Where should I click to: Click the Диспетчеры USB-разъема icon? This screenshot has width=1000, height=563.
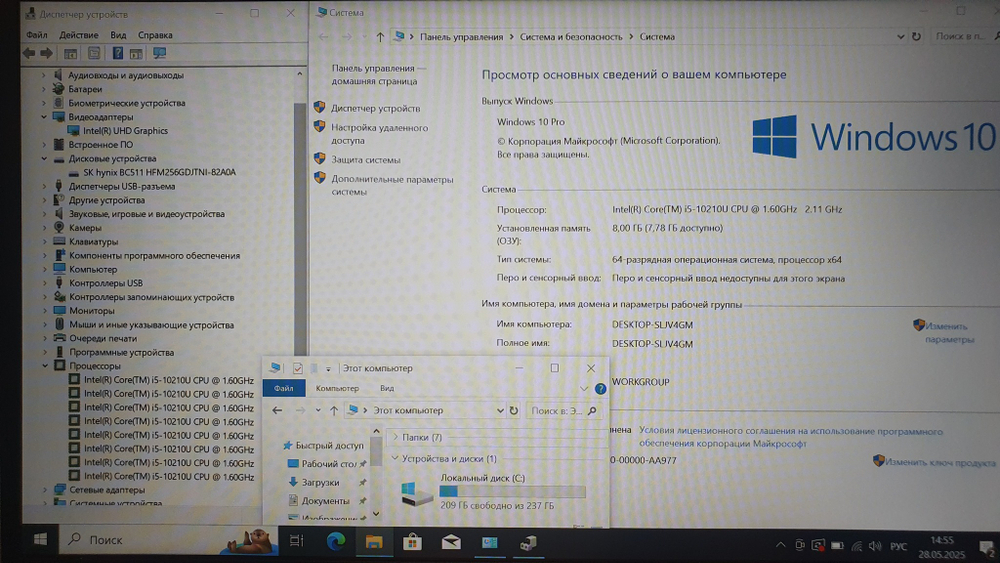59,186
